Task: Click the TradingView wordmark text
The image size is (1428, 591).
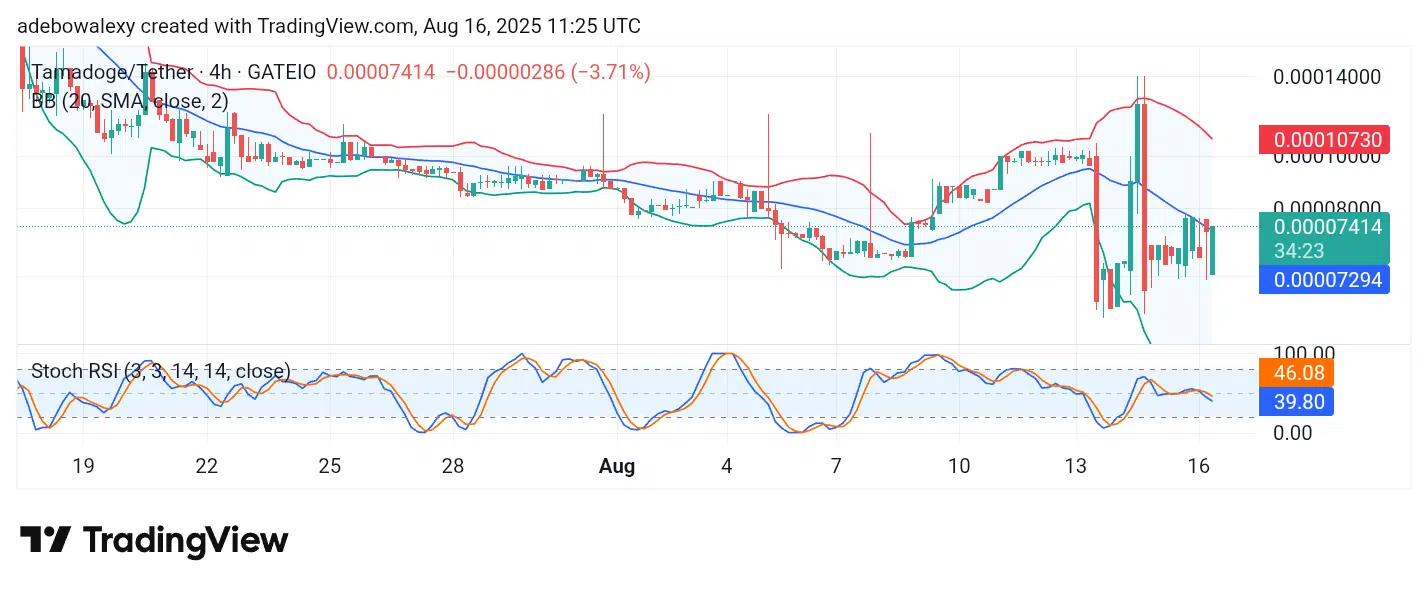Action: tap(185, 541)
